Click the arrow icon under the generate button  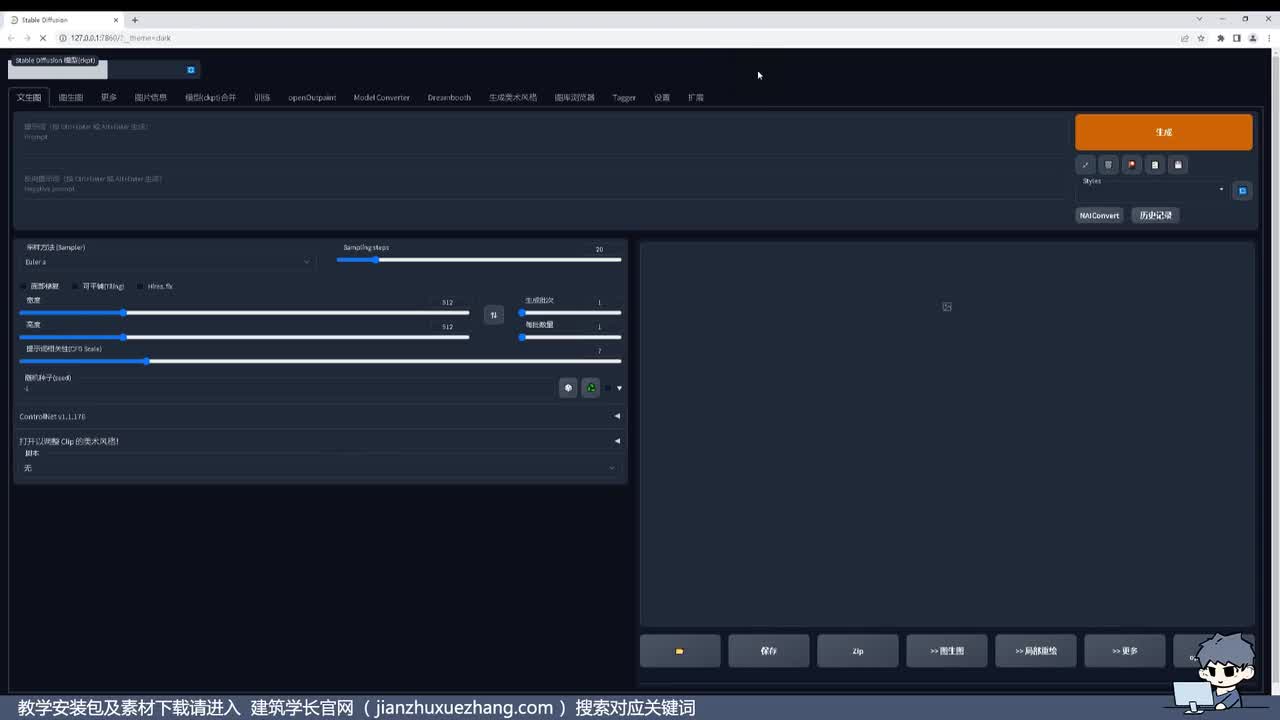[1085, 165]
